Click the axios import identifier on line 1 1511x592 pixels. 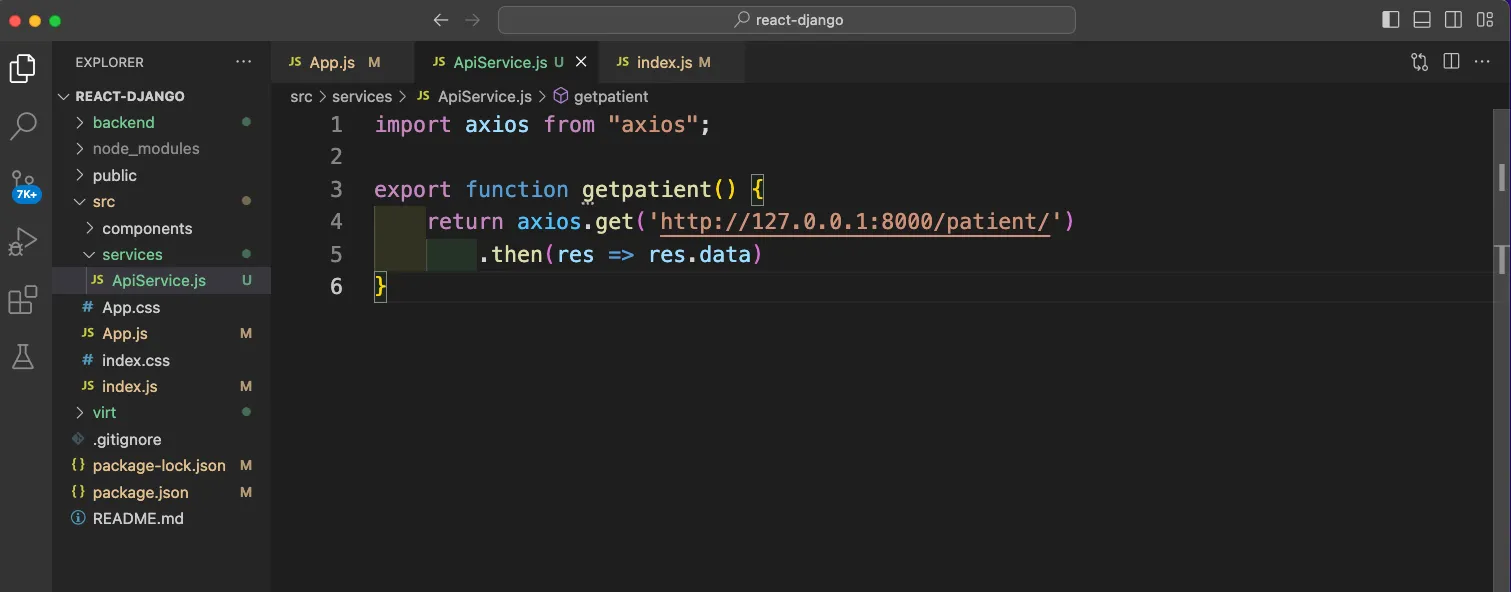coord(497,125)
